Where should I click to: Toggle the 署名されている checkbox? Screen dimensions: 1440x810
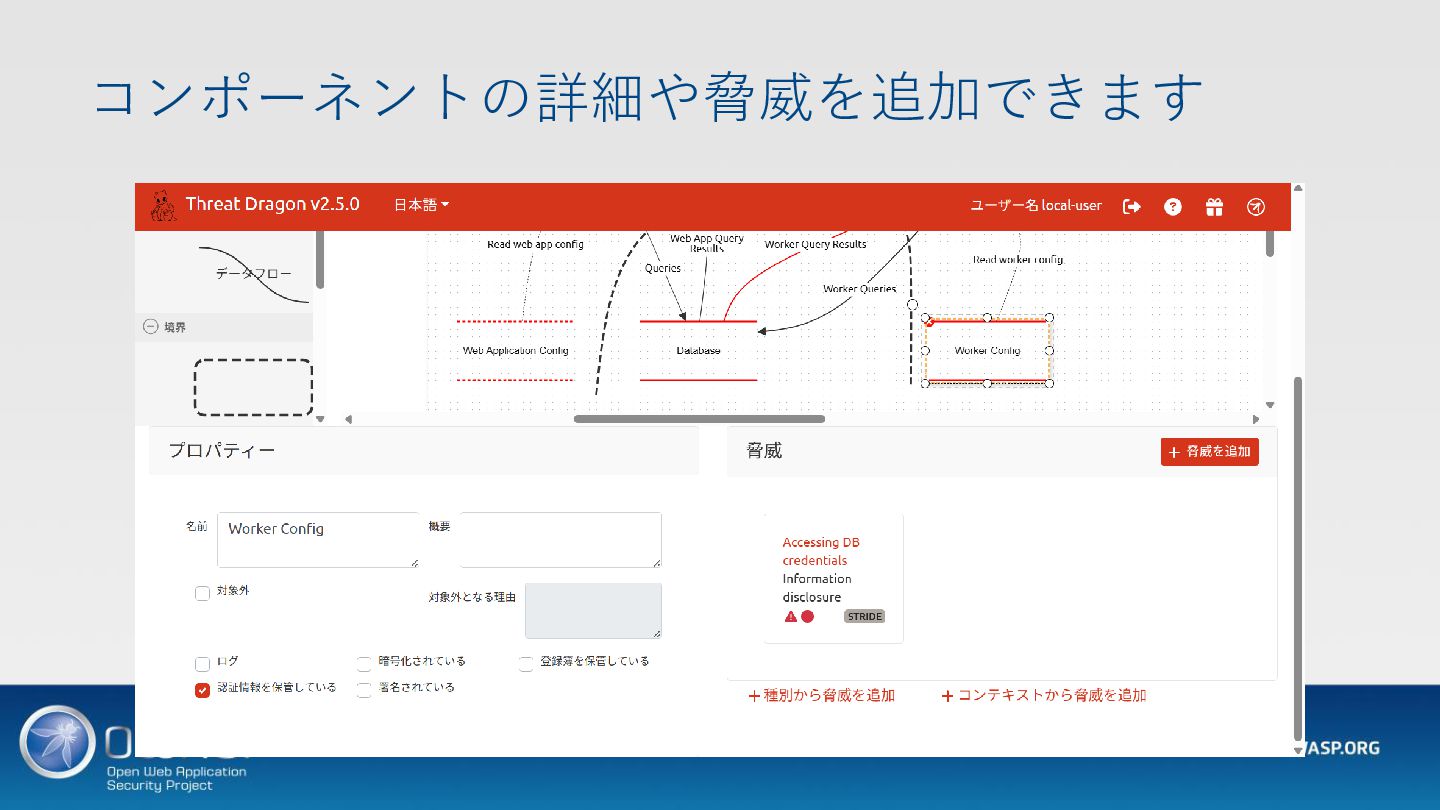pos(364,690)
